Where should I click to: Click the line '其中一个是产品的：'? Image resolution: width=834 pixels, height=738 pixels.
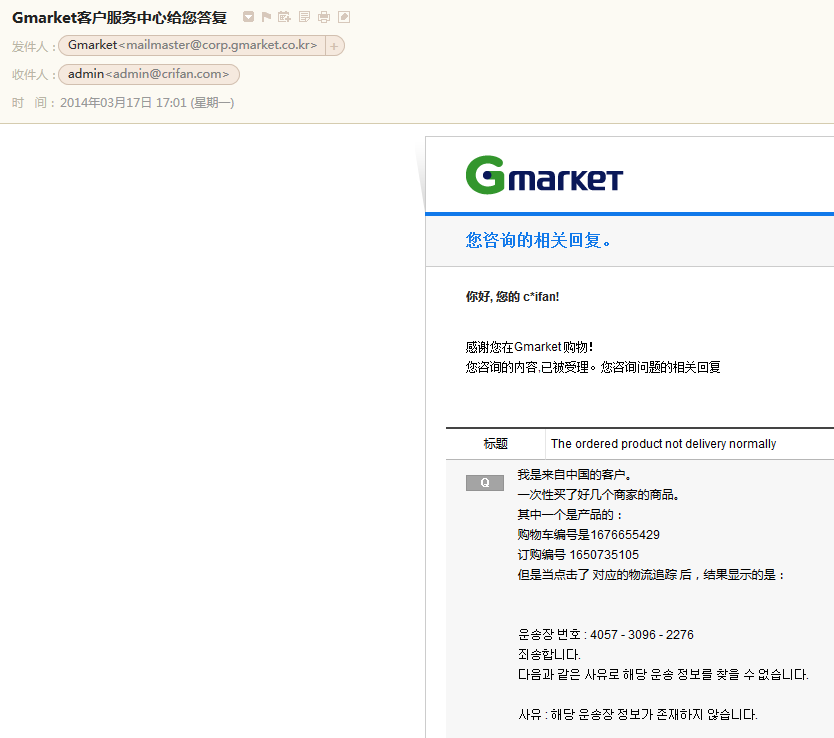coord(571,515)
